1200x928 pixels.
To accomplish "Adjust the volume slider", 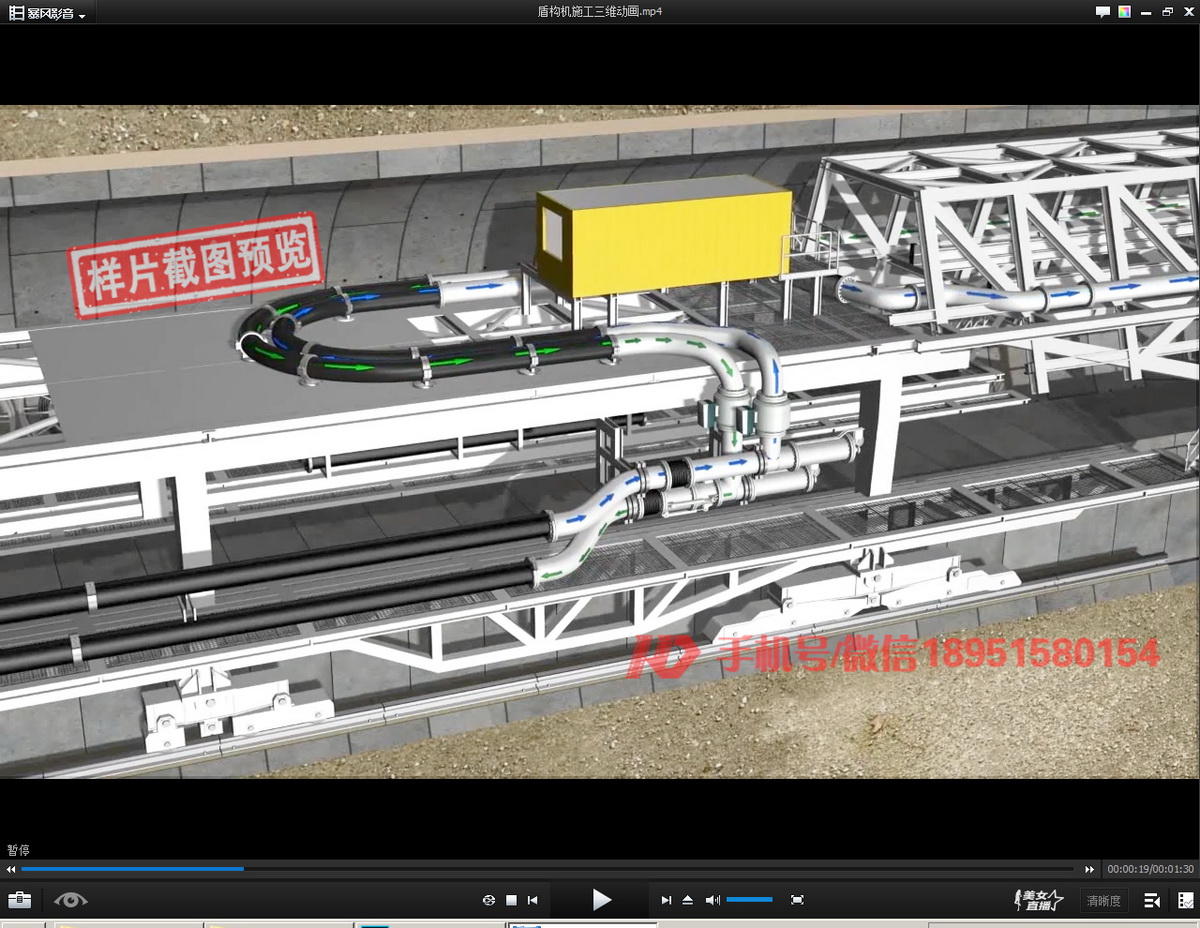I will [749, 900].
